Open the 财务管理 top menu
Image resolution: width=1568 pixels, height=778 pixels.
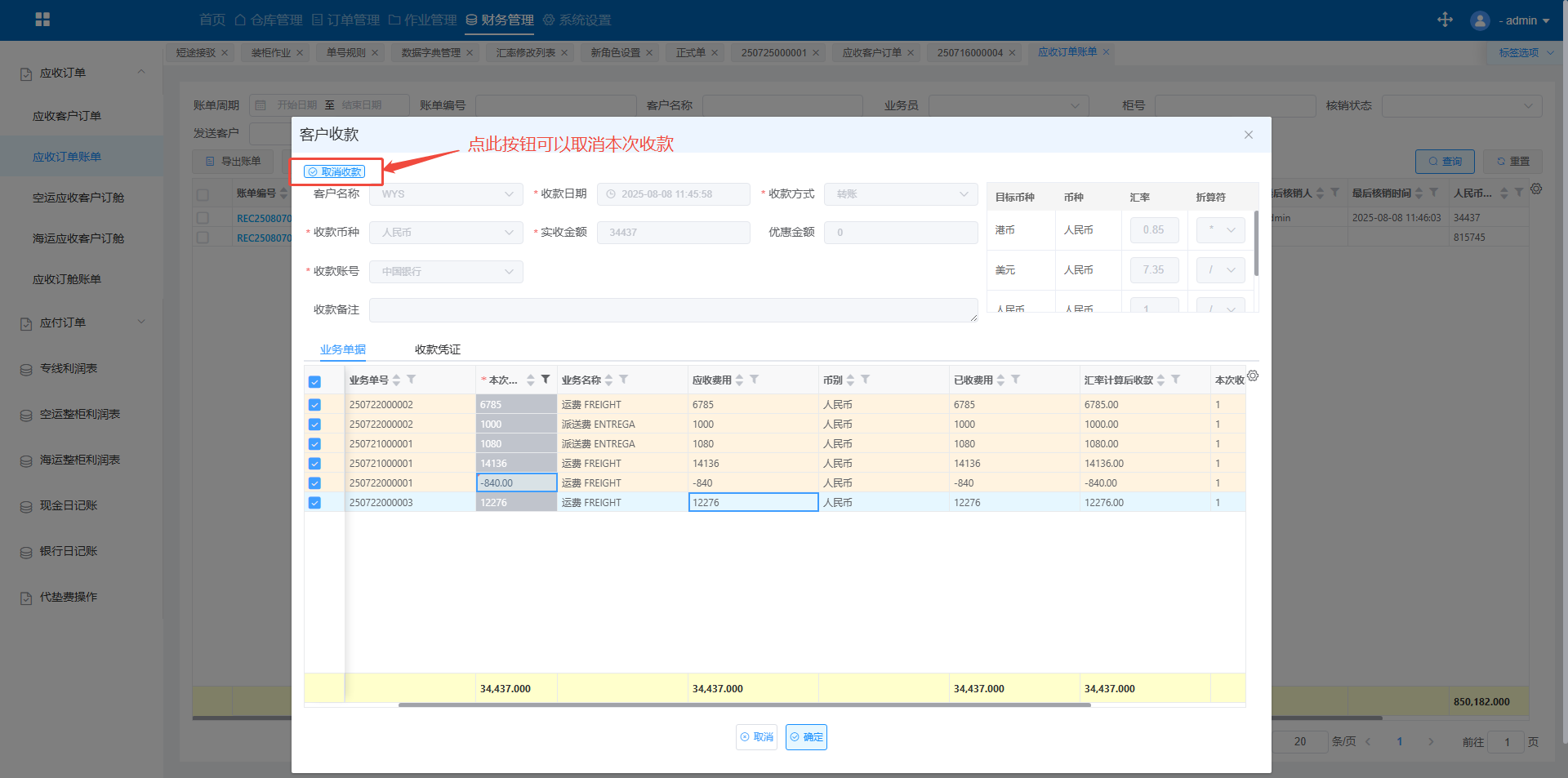(x=500, y=20)
